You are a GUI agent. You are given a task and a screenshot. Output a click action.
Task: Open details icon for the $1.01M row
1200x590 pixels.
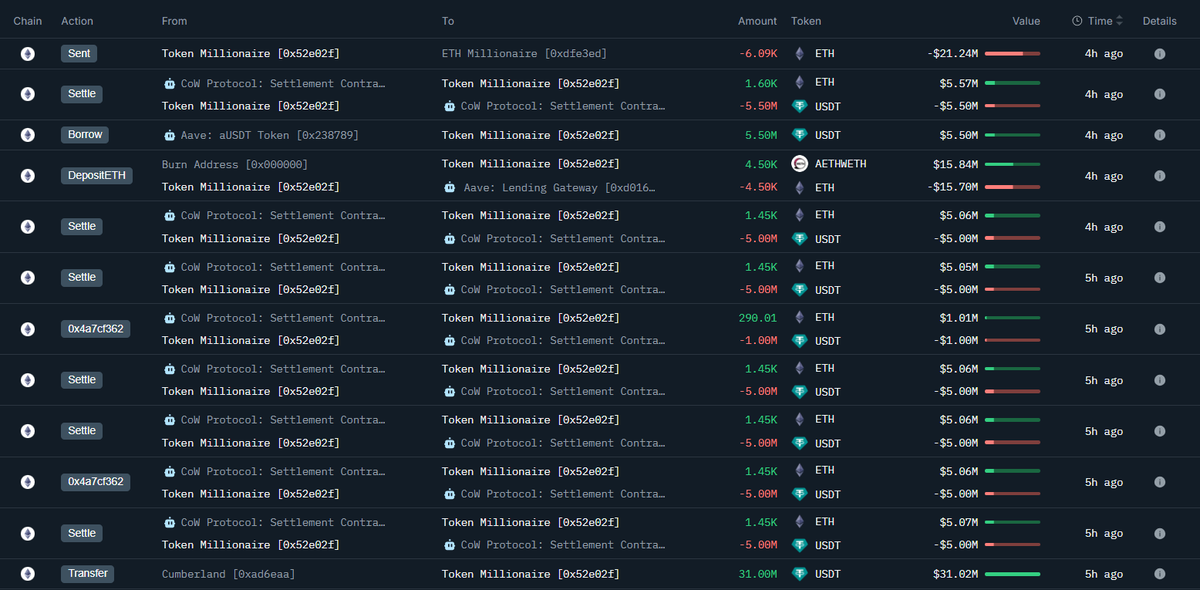click(1160, 329)
